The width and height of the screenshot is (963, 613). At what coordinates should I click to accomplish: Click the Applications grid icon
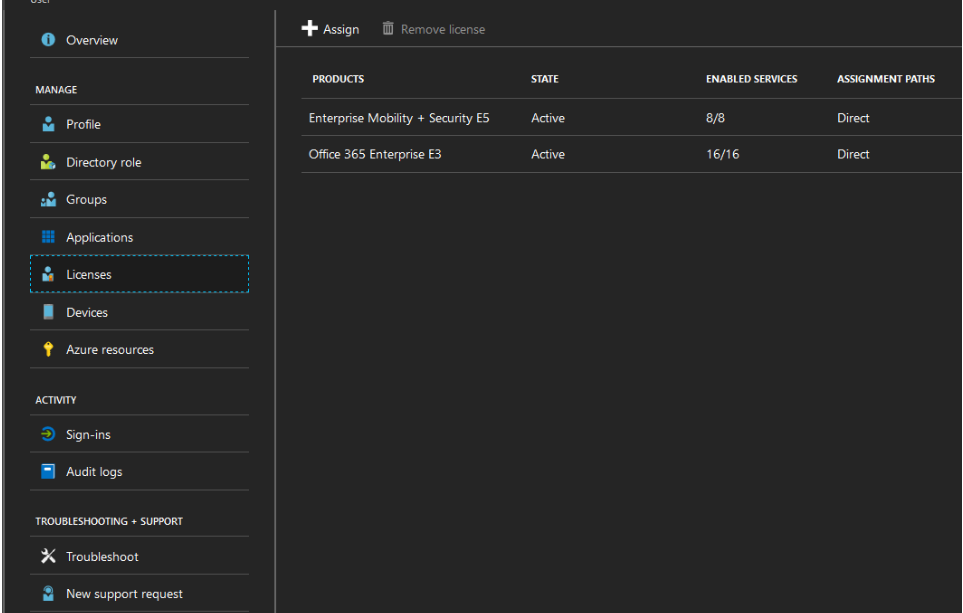coord(48,237)
